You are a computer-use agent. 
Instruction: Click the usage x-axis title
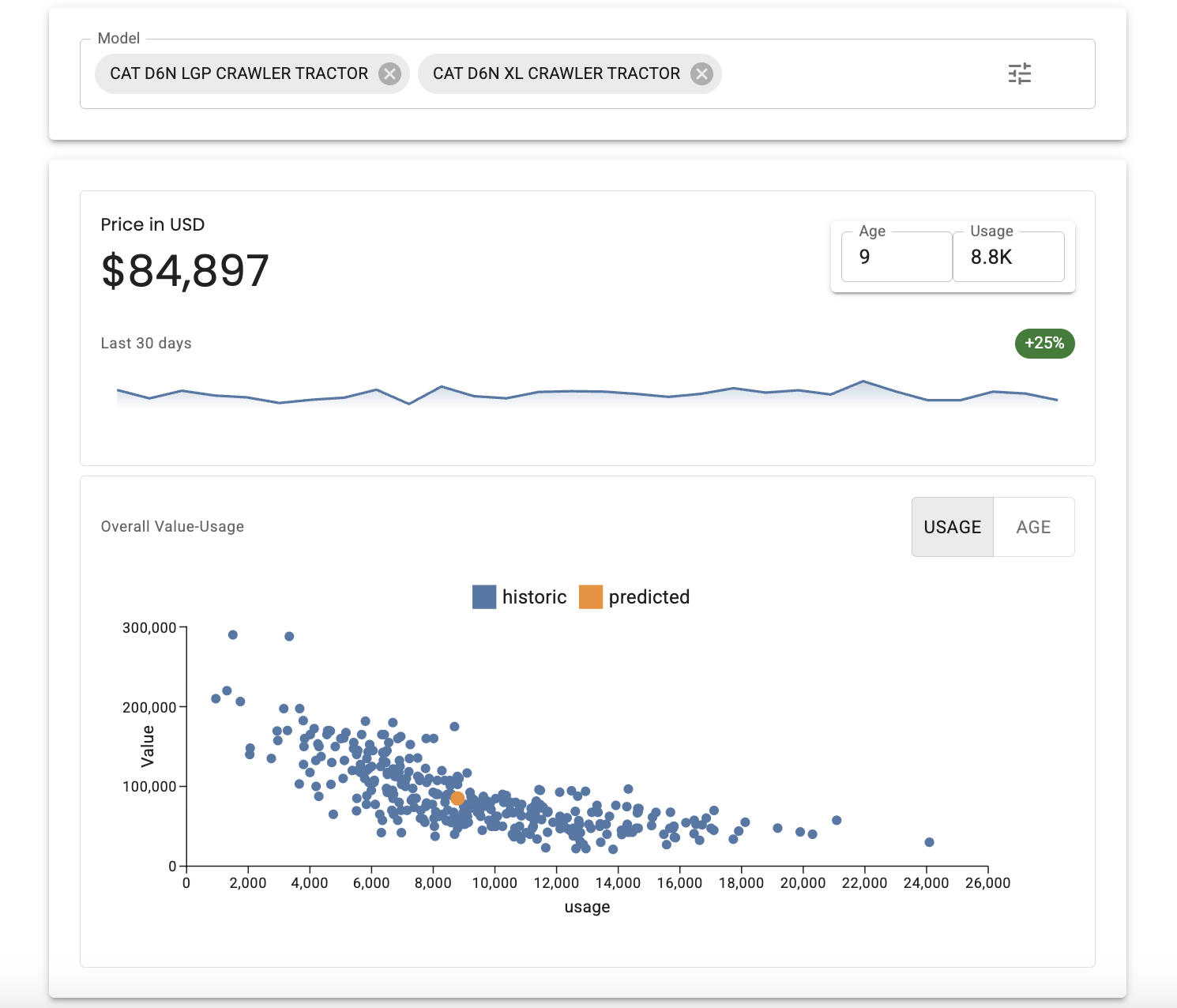587,907
